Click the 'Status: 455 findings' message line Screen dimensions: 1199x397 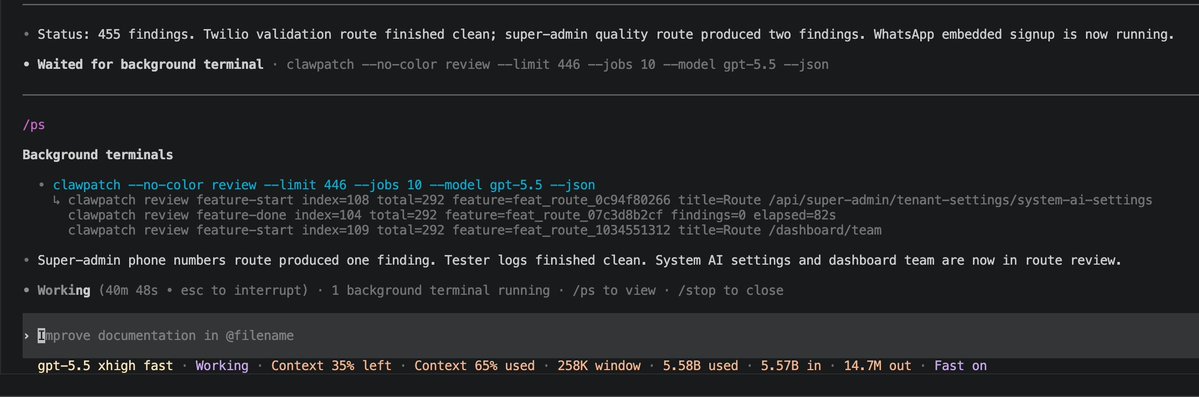[x=606, y=34]
